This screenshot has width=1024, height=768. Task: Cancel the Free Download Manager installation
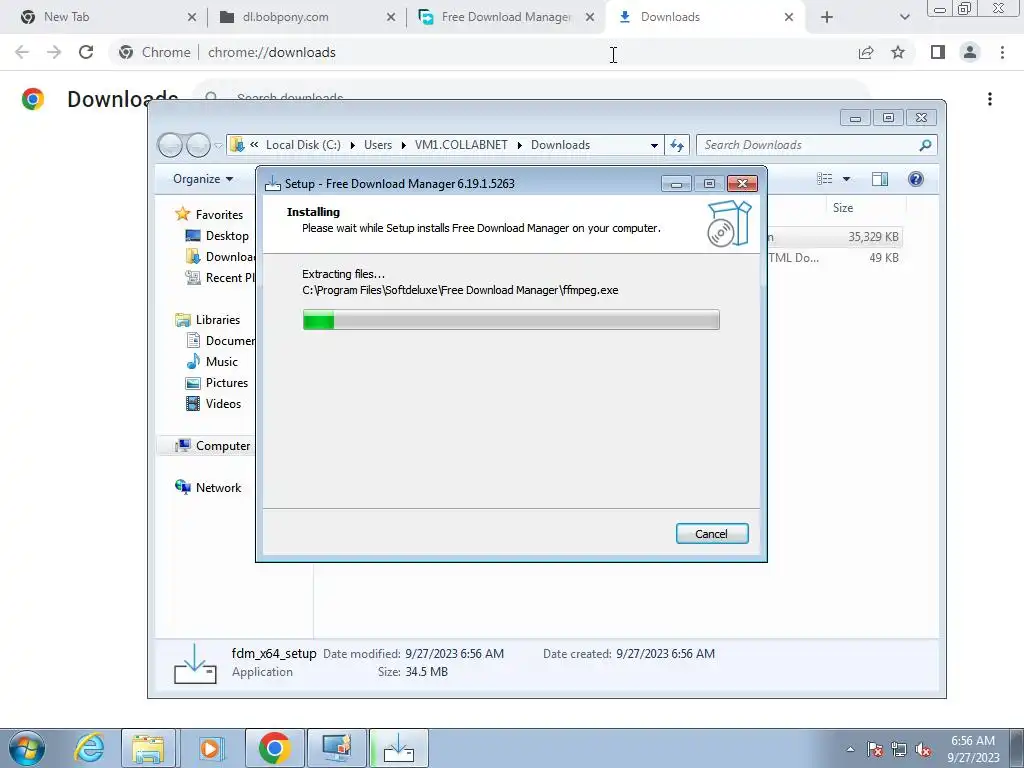point(712,534)
